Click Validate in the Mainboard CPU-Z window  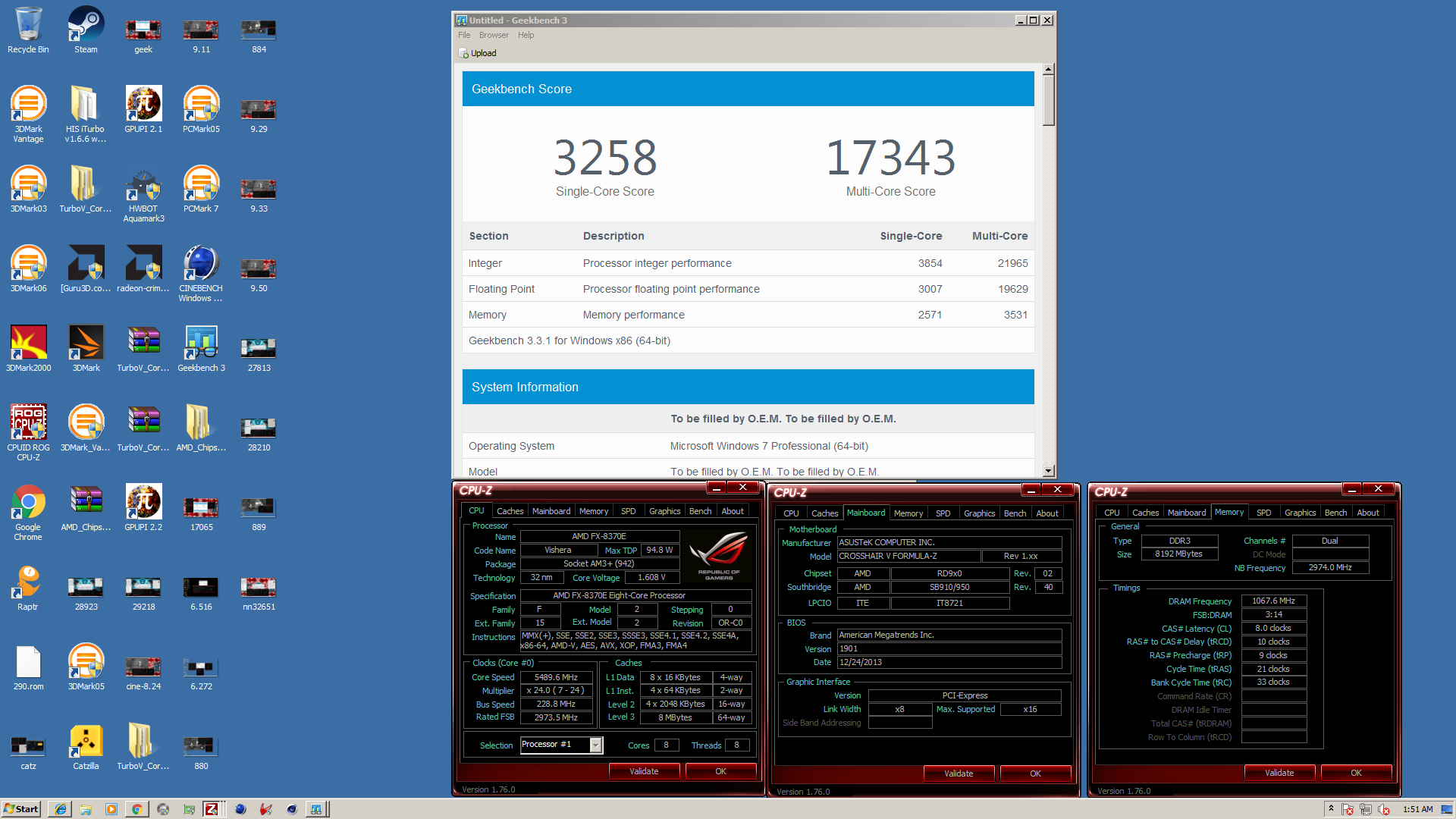tap(959, 773)
